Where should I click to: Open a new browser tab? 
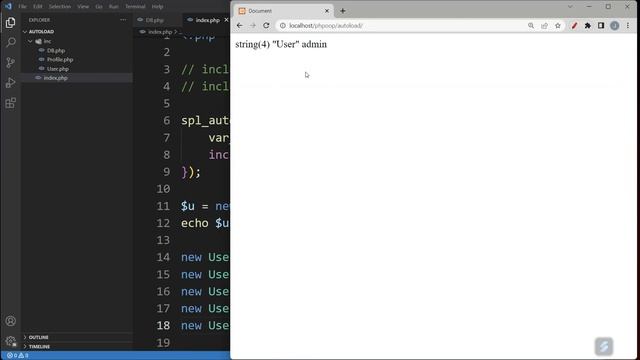pos(343,11)
